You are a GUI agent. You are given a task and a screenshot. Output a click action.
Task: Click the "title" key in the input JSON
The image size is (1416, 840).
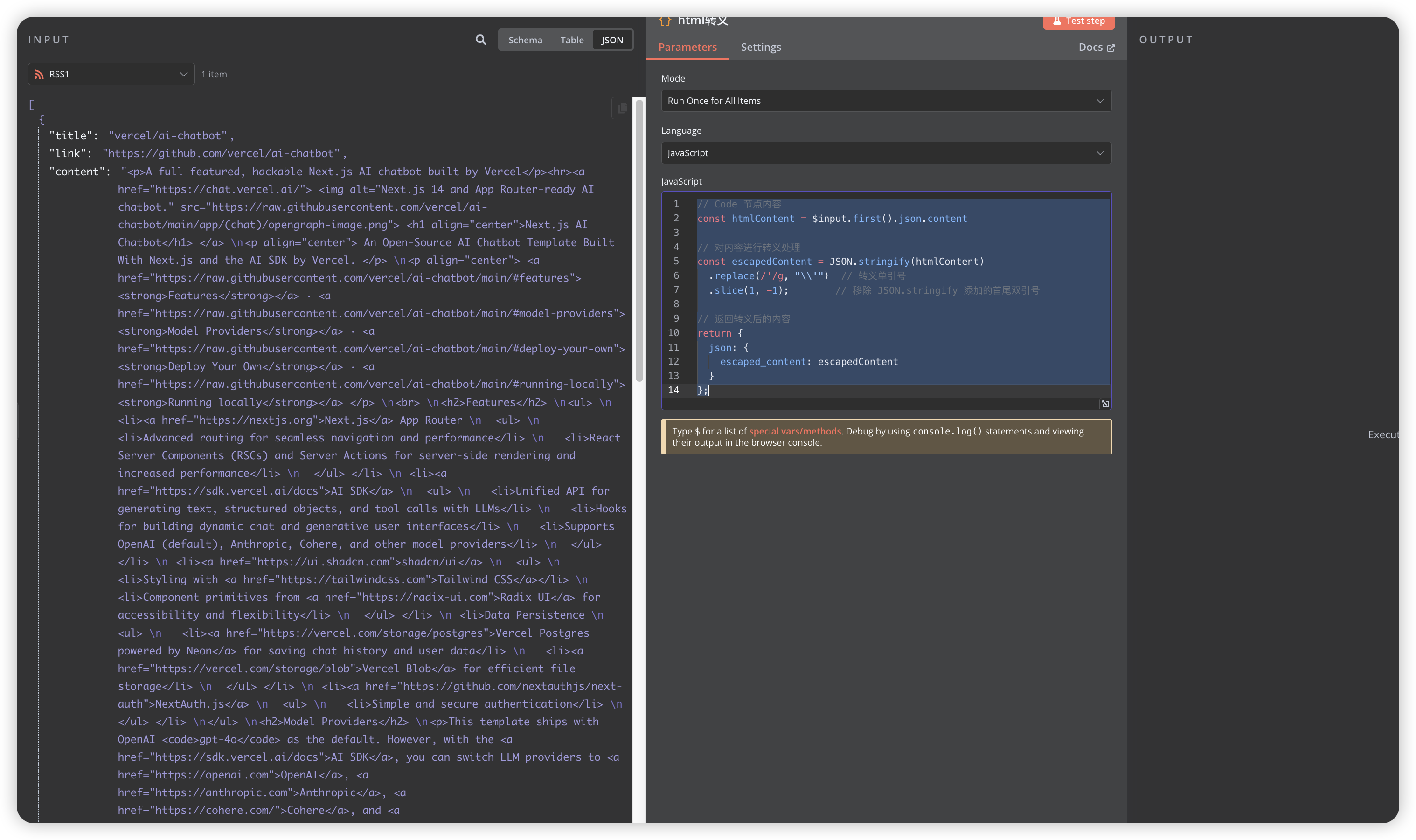[x=71, y=136]
